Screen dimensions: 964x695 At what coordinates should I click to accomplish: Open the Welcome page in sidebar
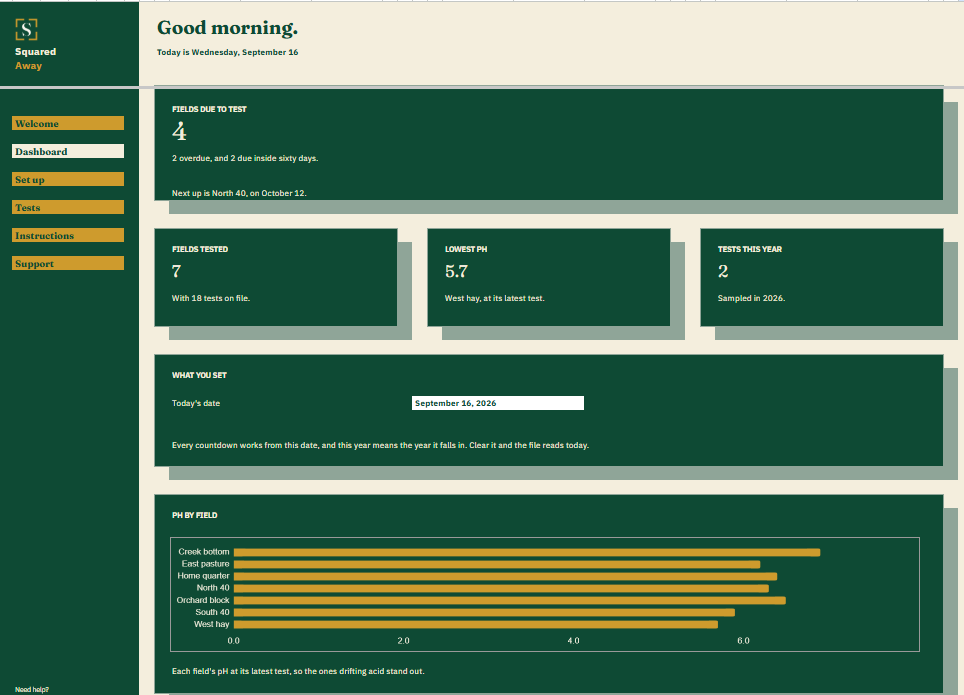click(68, 123)
